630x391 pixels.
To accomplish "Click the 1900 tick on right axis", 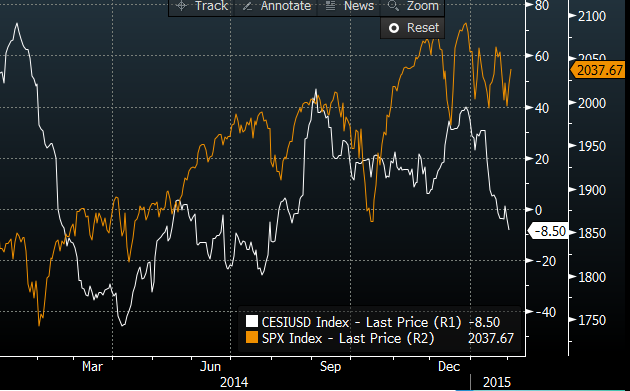I will (x=592, y=190).
